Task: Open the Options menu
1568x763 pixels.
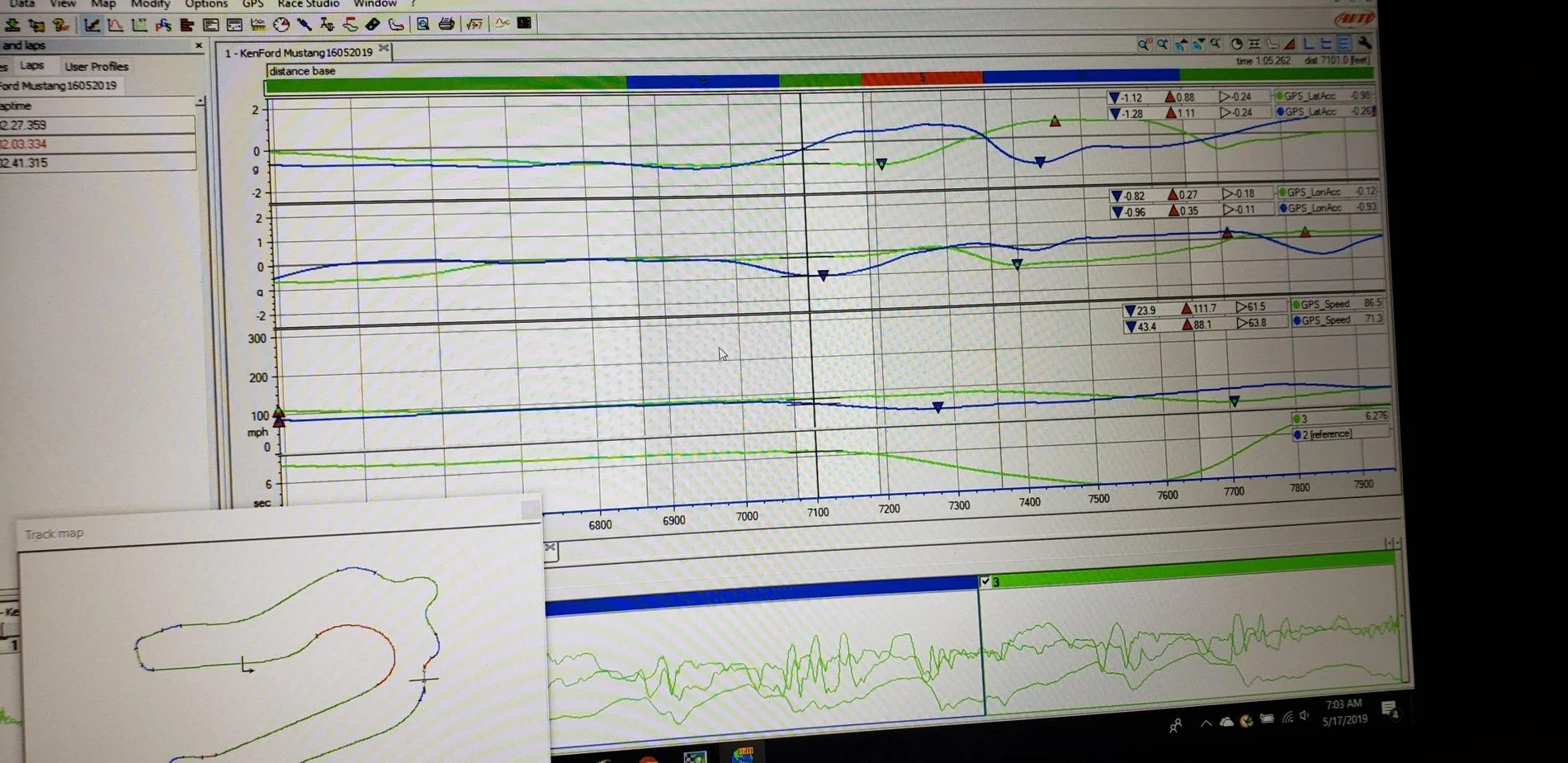Action: pos(205,4)
